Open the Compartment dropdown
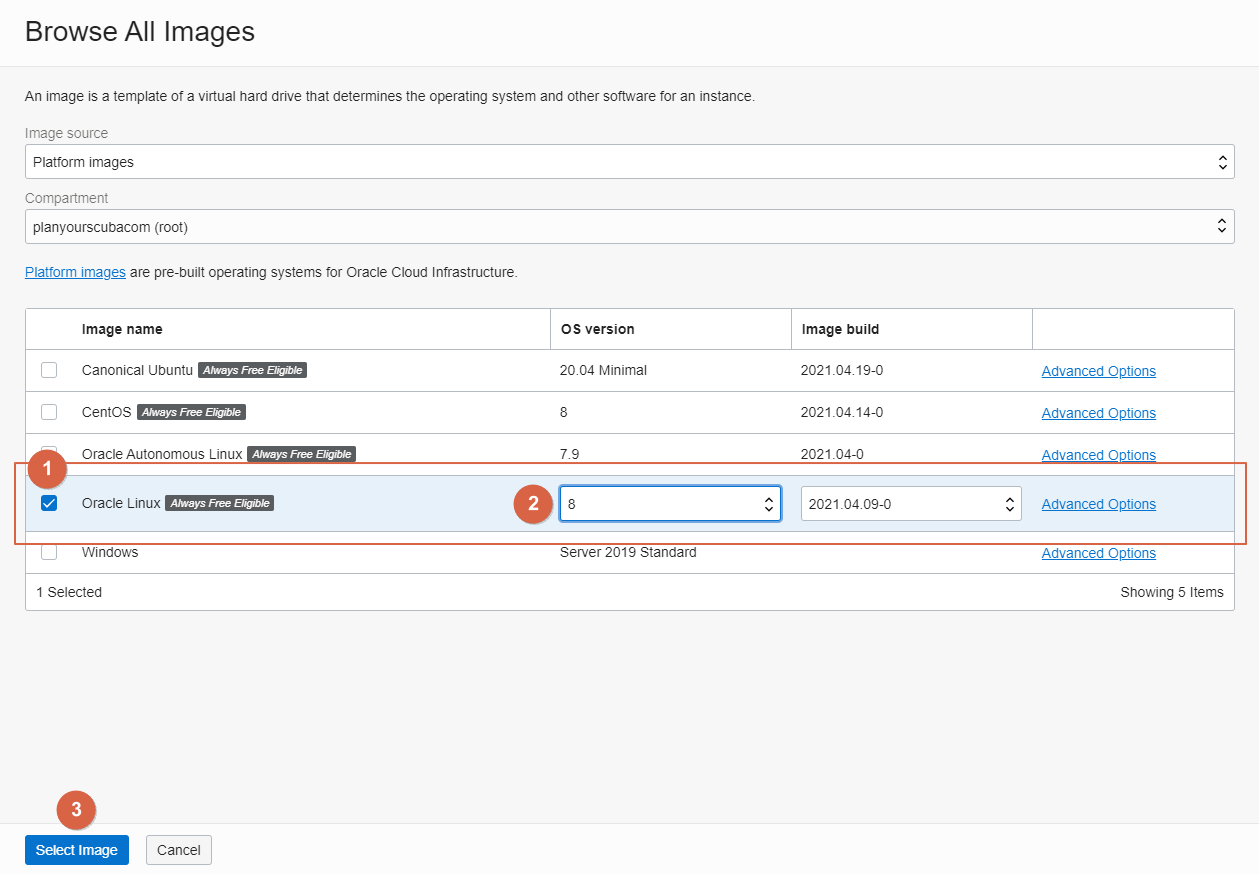The image size is (1259, 874). [630, 226]
